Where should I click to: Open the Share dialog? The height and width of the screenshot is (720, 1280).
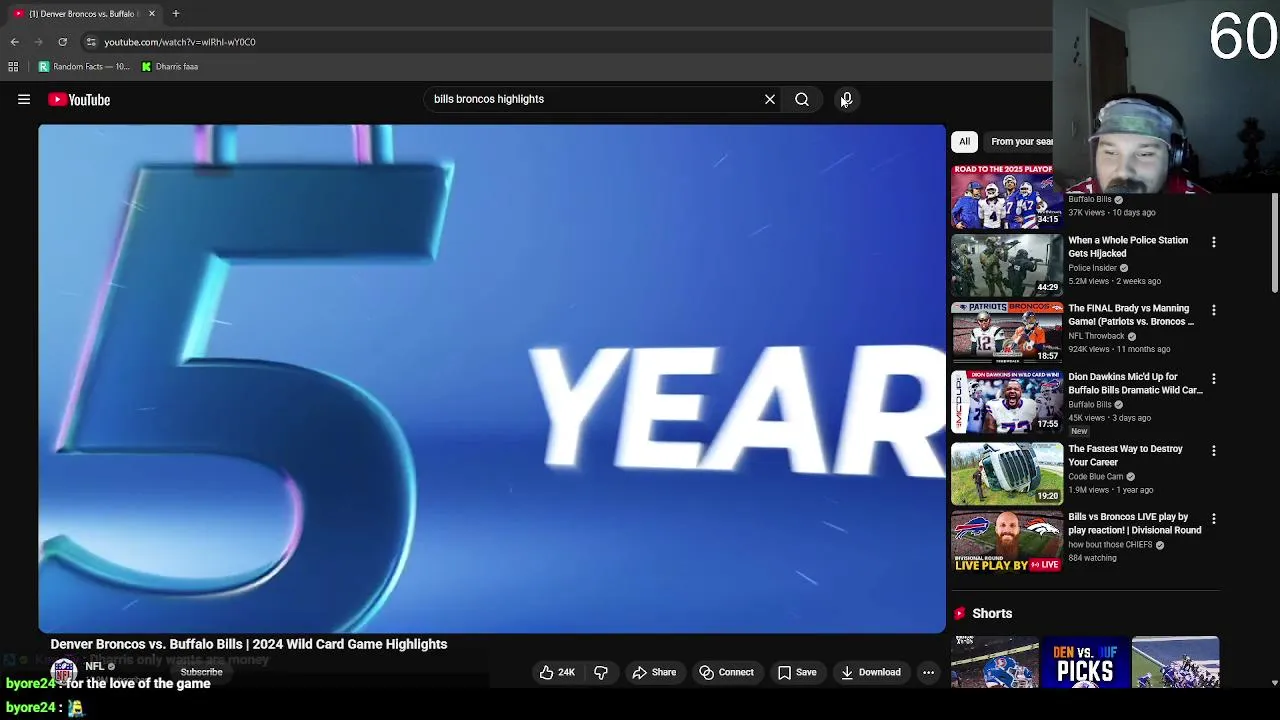coord(654,672)
